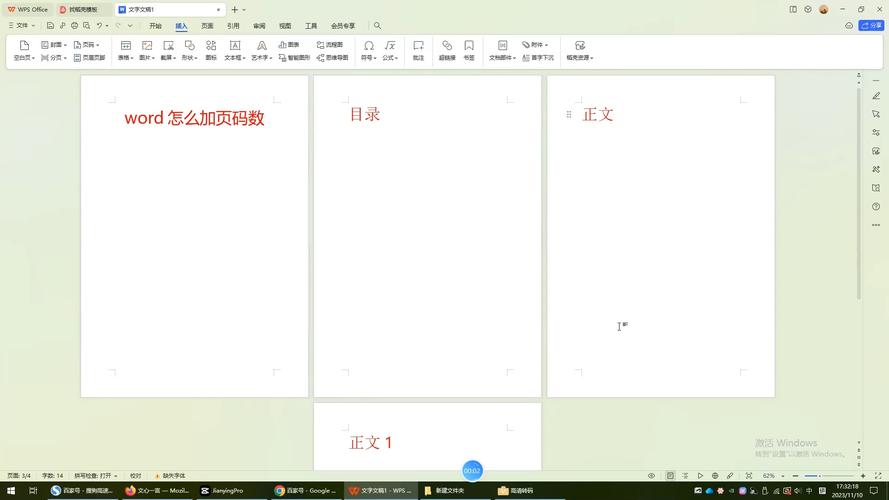Open 页眉页脚 header and footer
Screen dimensions: 889x500
(90, 58)
